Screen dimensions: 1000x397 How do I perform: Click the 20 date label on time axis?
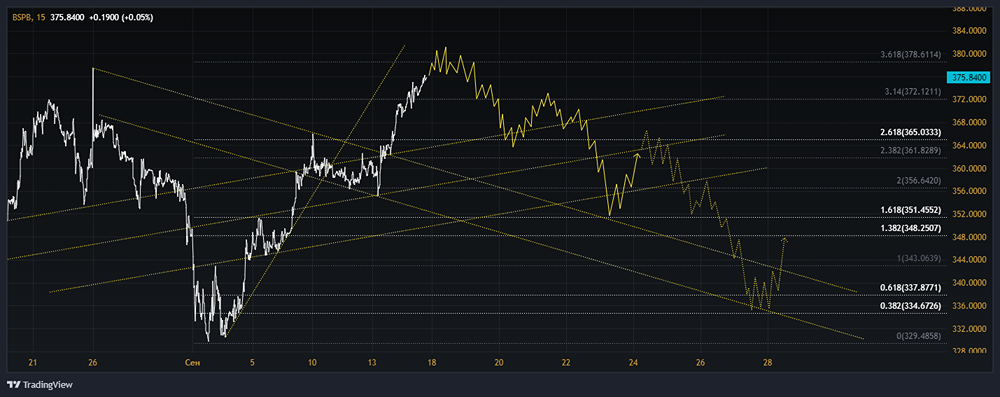pos(499,363)
